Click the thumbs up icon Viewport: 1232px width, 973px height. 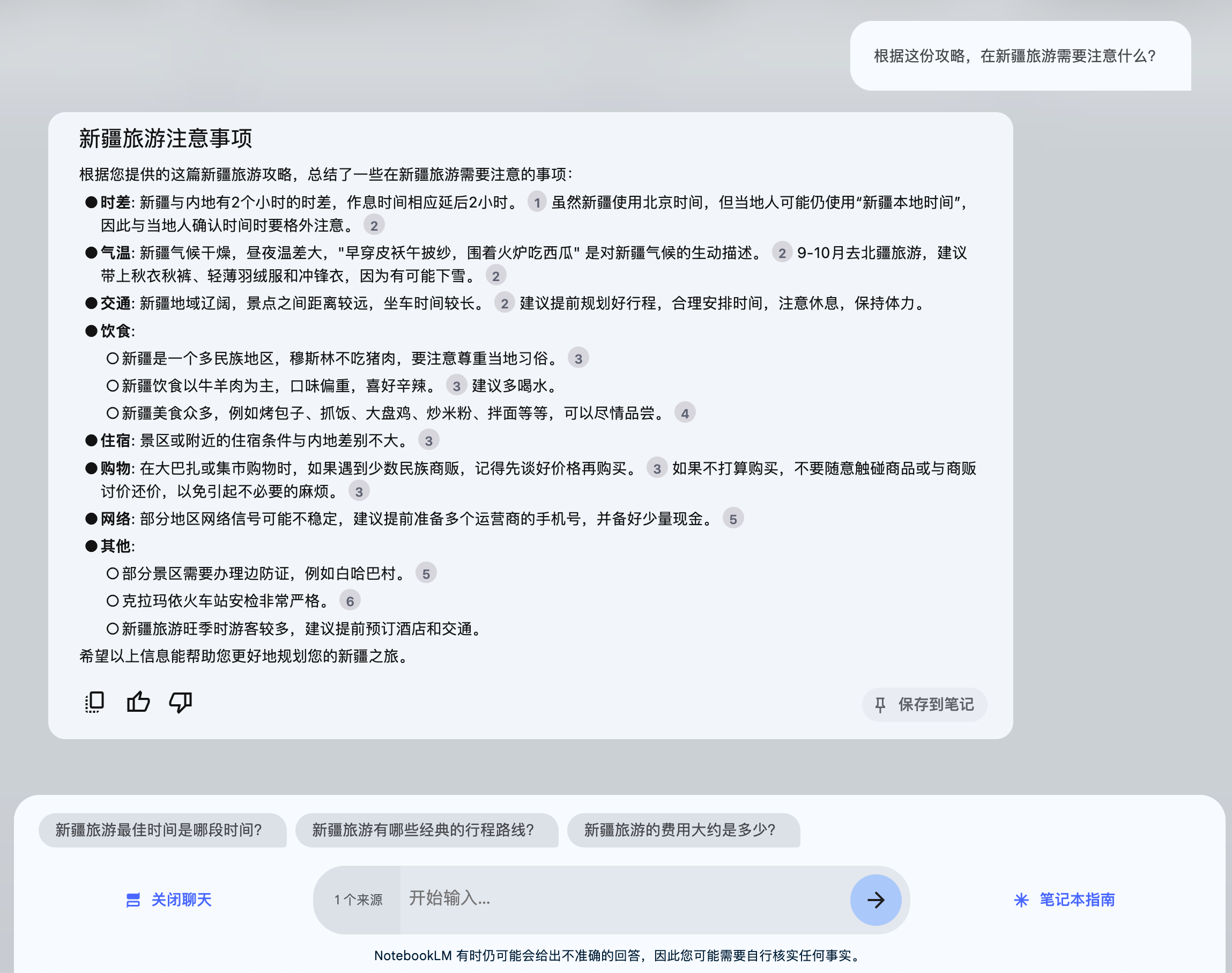pos(138,702)
